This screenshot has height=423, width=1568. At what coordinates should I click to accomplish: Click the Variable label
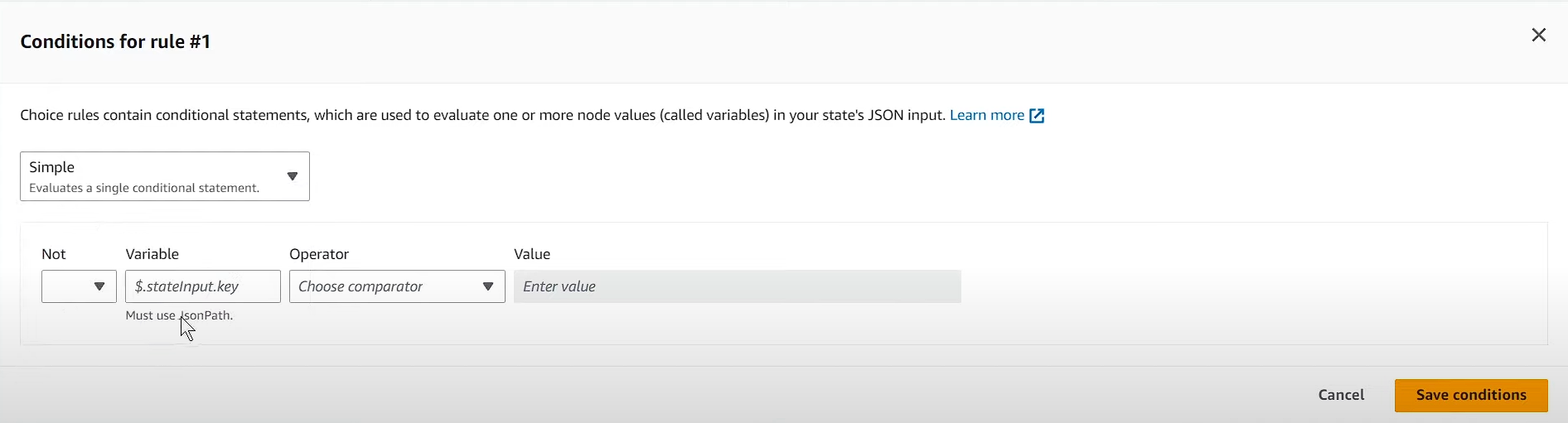coord(152,254)
